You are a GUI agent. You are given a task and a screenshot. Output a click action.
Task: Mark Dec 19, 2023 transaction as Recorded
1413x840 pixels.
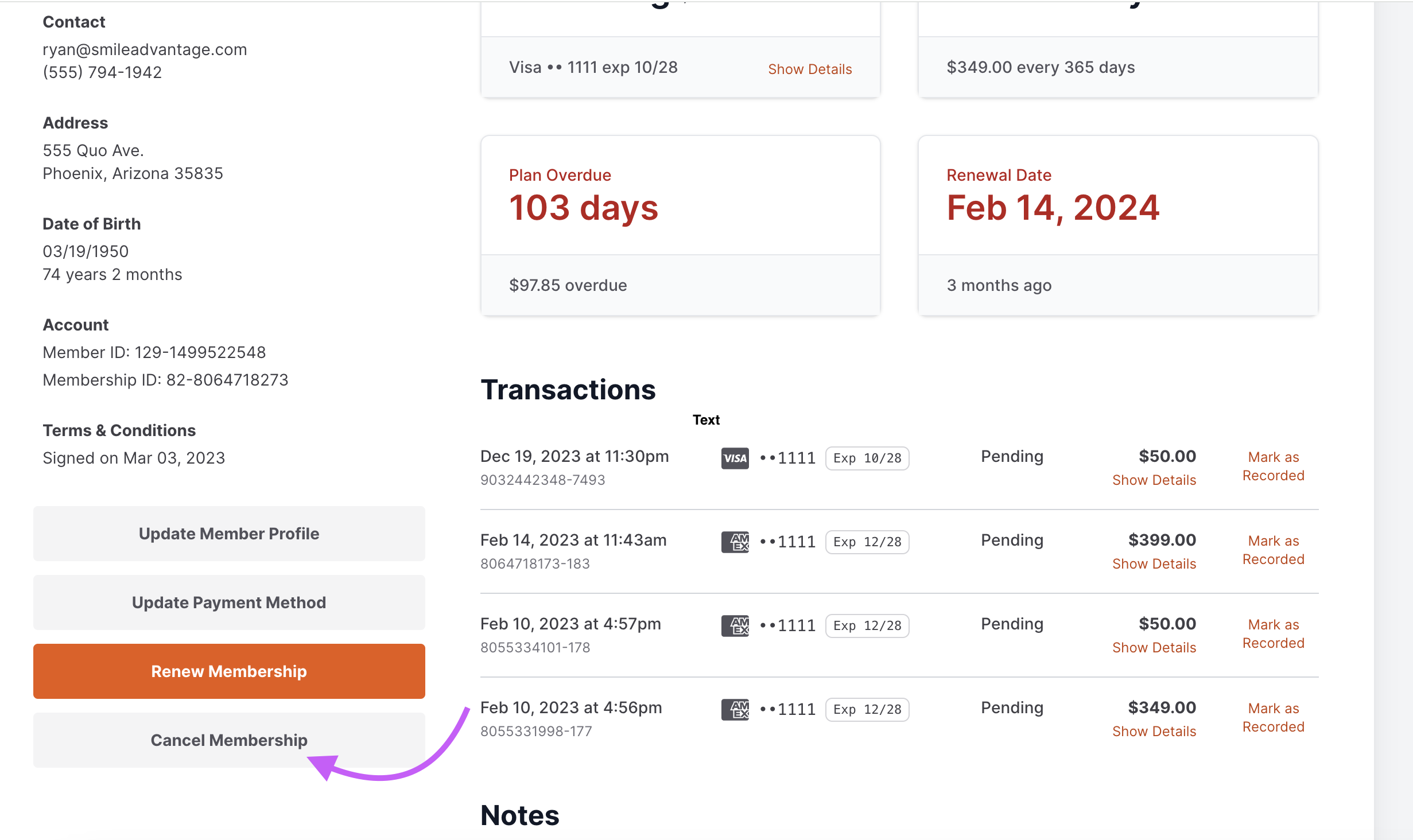click(x=1274, y=466)
